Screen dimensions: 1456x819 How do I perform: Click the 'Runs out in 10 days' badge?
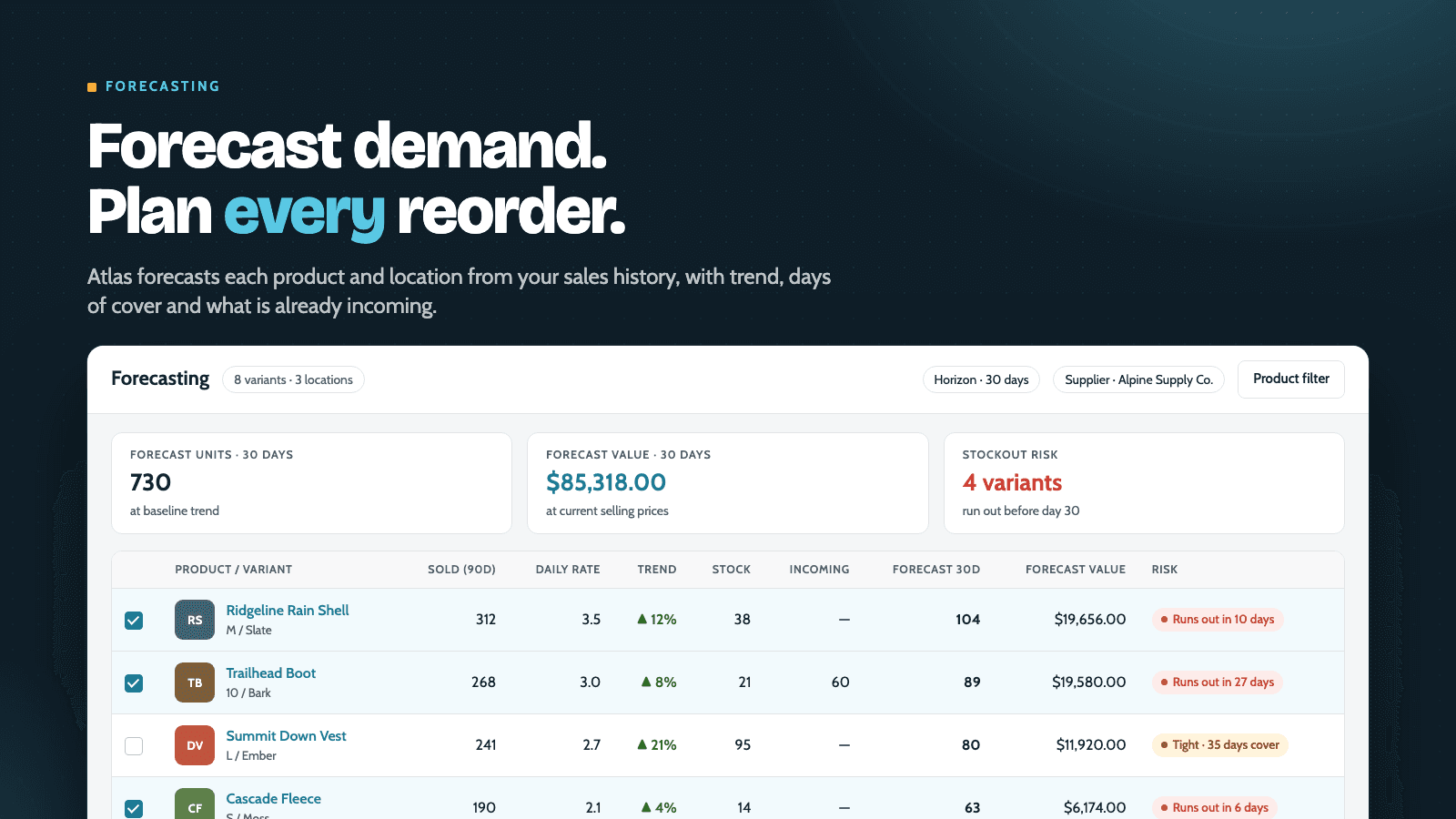click(x=1218, y=620)
